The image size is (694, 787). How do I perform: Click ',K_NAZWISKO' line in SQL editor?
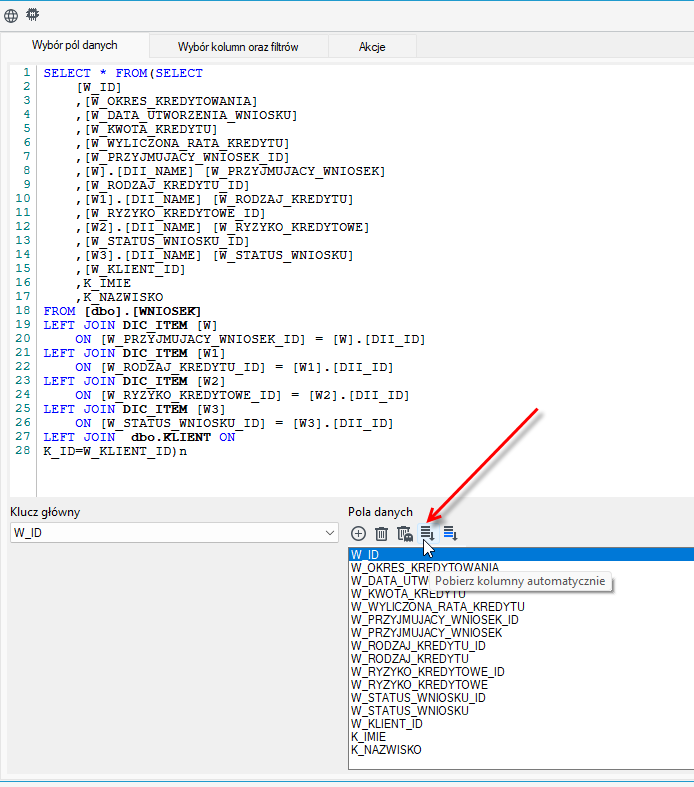pyautogui.click(x=119, y=297)
